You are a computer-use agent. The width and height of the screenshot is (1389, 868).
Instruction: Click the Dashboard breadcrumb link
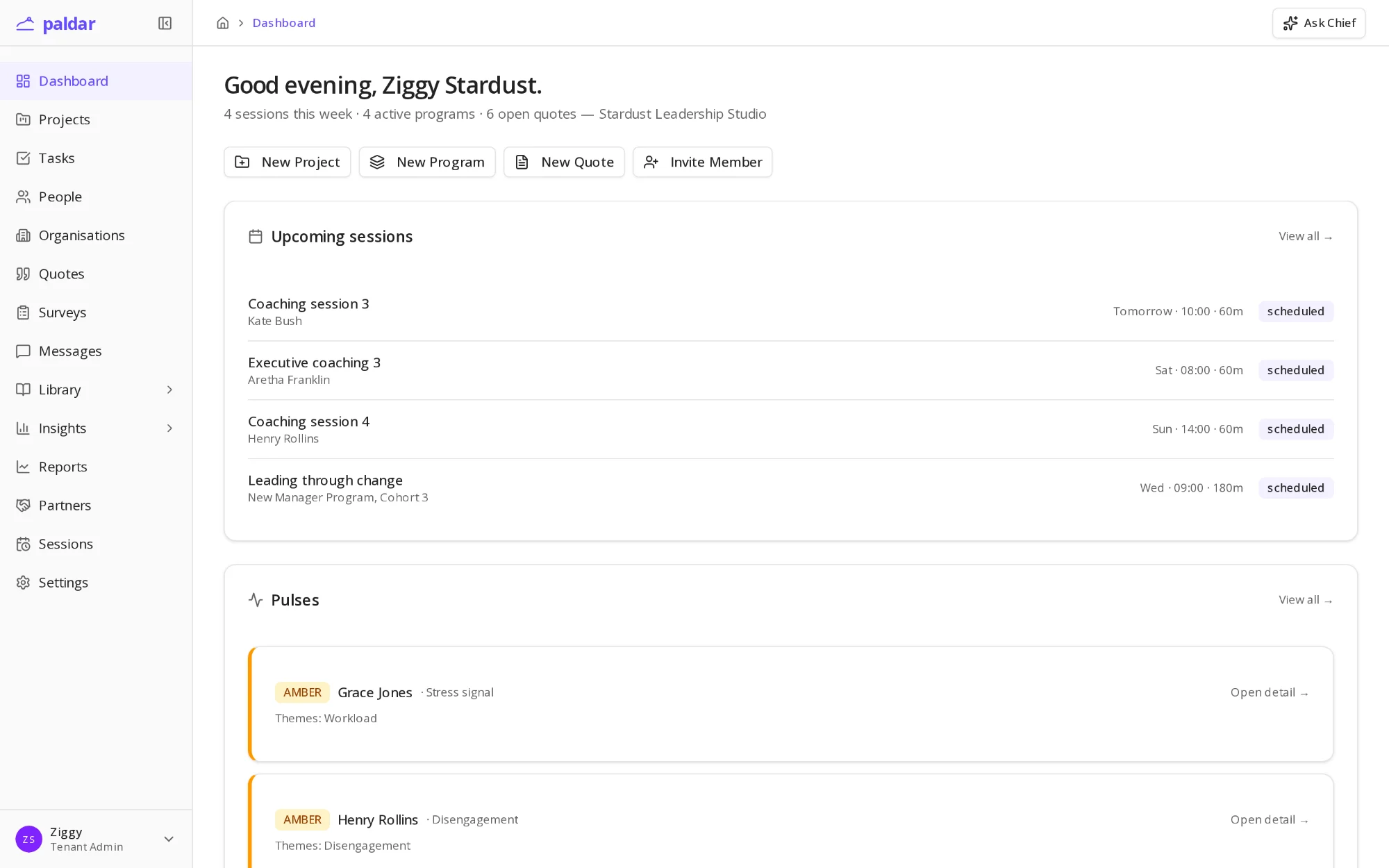284,23
